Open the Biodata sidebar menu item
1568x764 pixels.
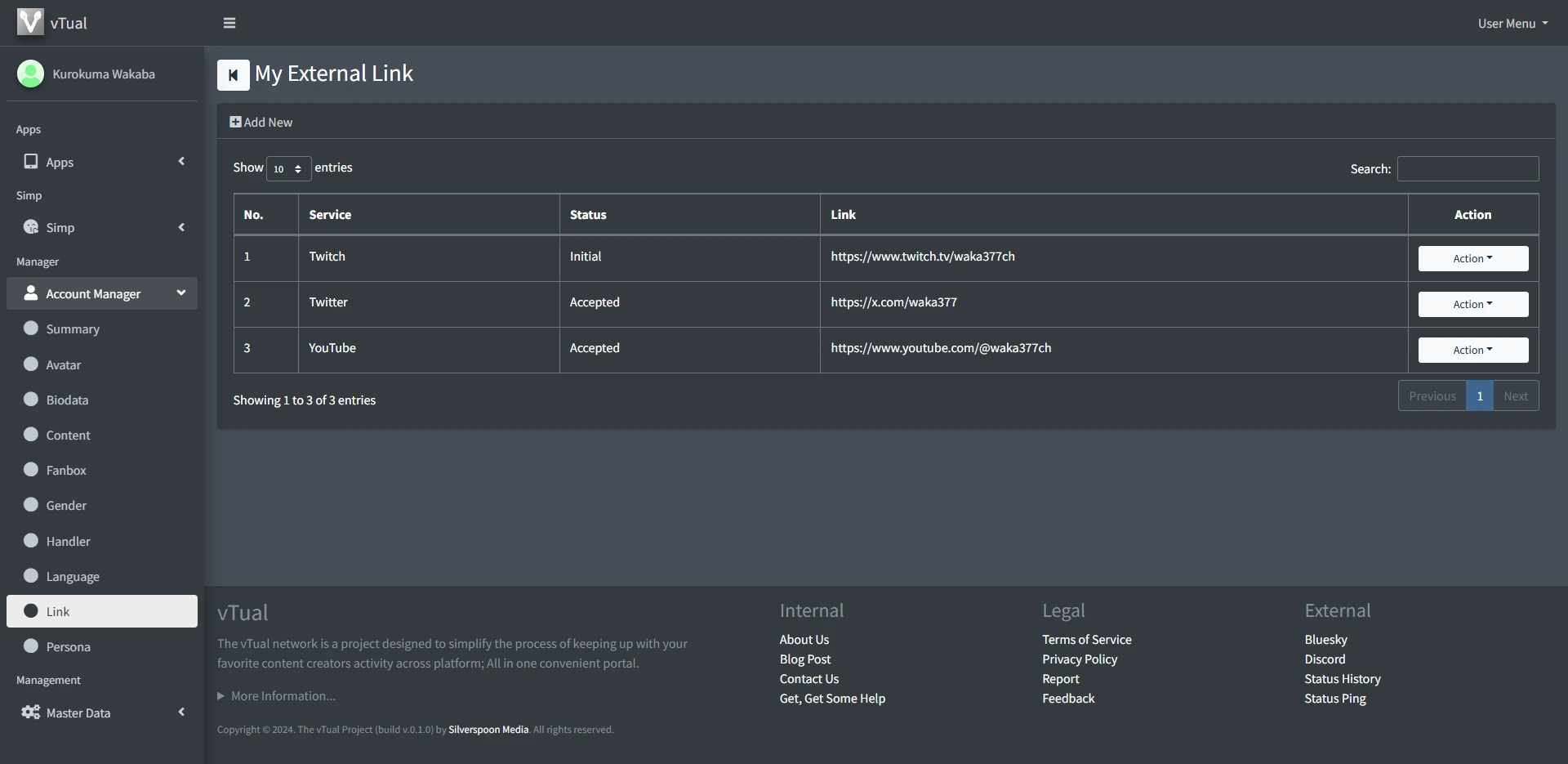click(67, 400)
